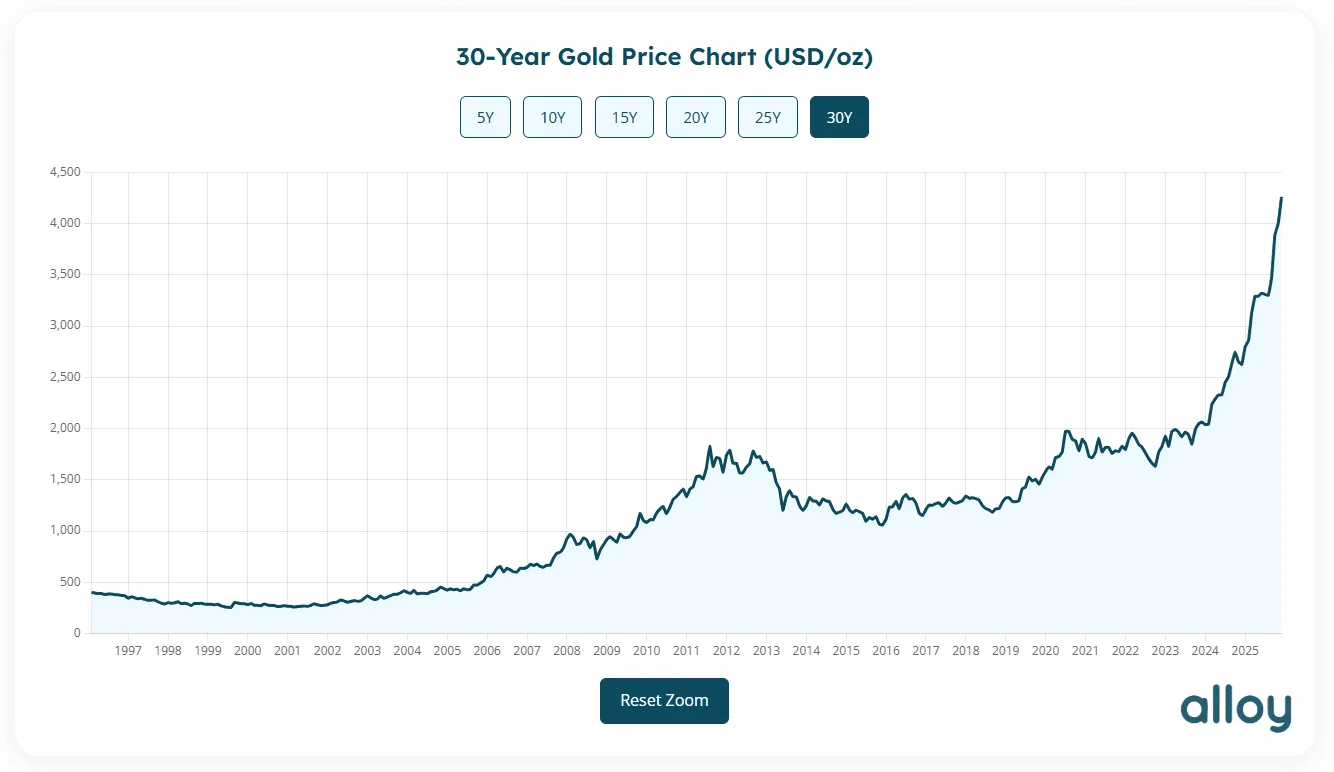Click the 4,500 label on the y-axis
This screenshot has width=1334, height=772.
pos(64,171)
